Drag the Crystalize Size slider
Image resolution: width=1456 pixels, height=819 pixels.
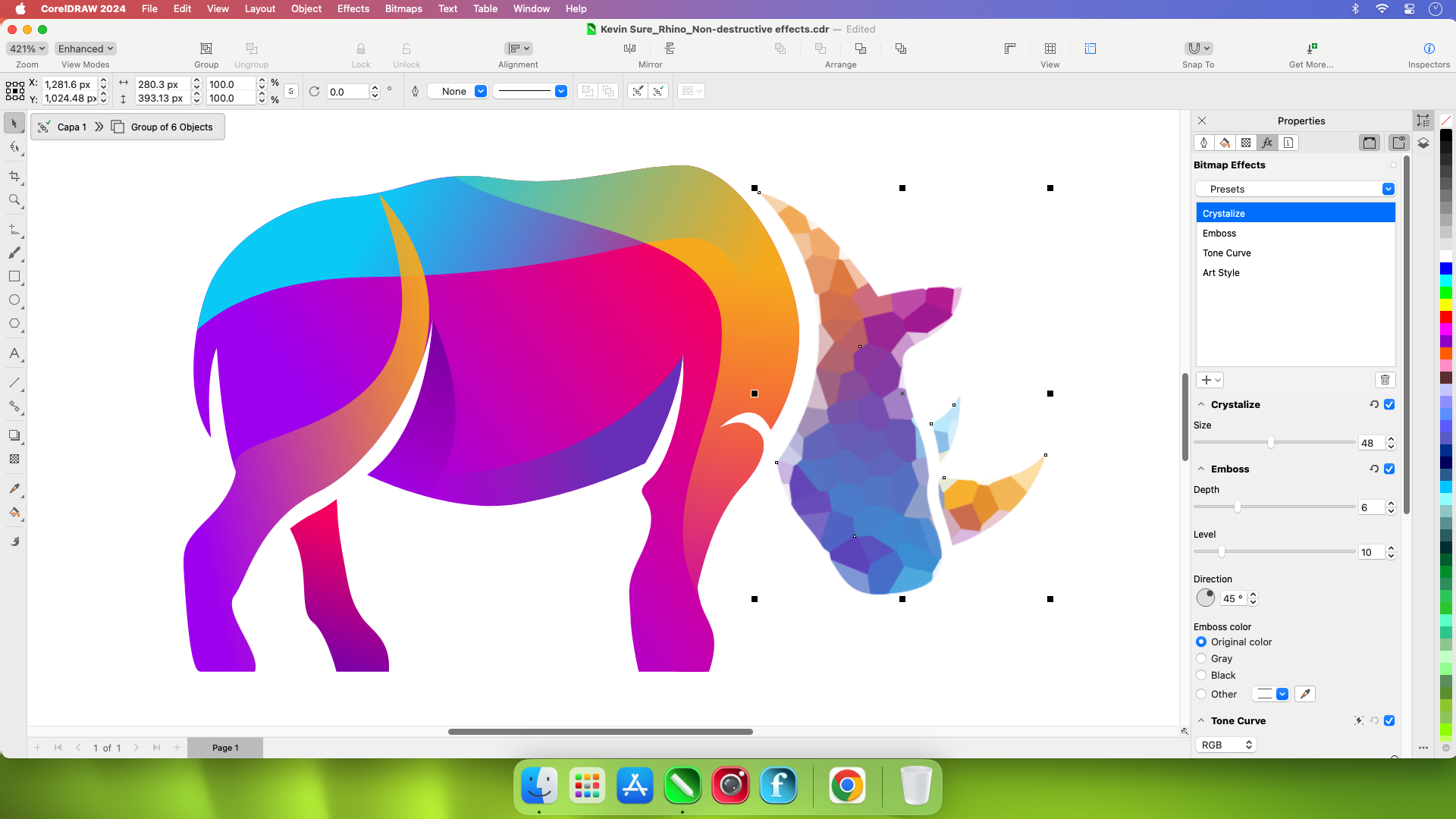[1271, 443]
